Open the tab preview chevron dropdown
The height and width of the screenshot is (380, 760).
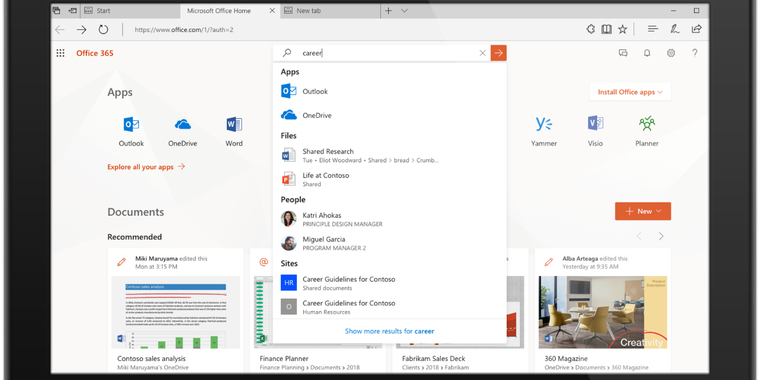click(x=404, y=11)
